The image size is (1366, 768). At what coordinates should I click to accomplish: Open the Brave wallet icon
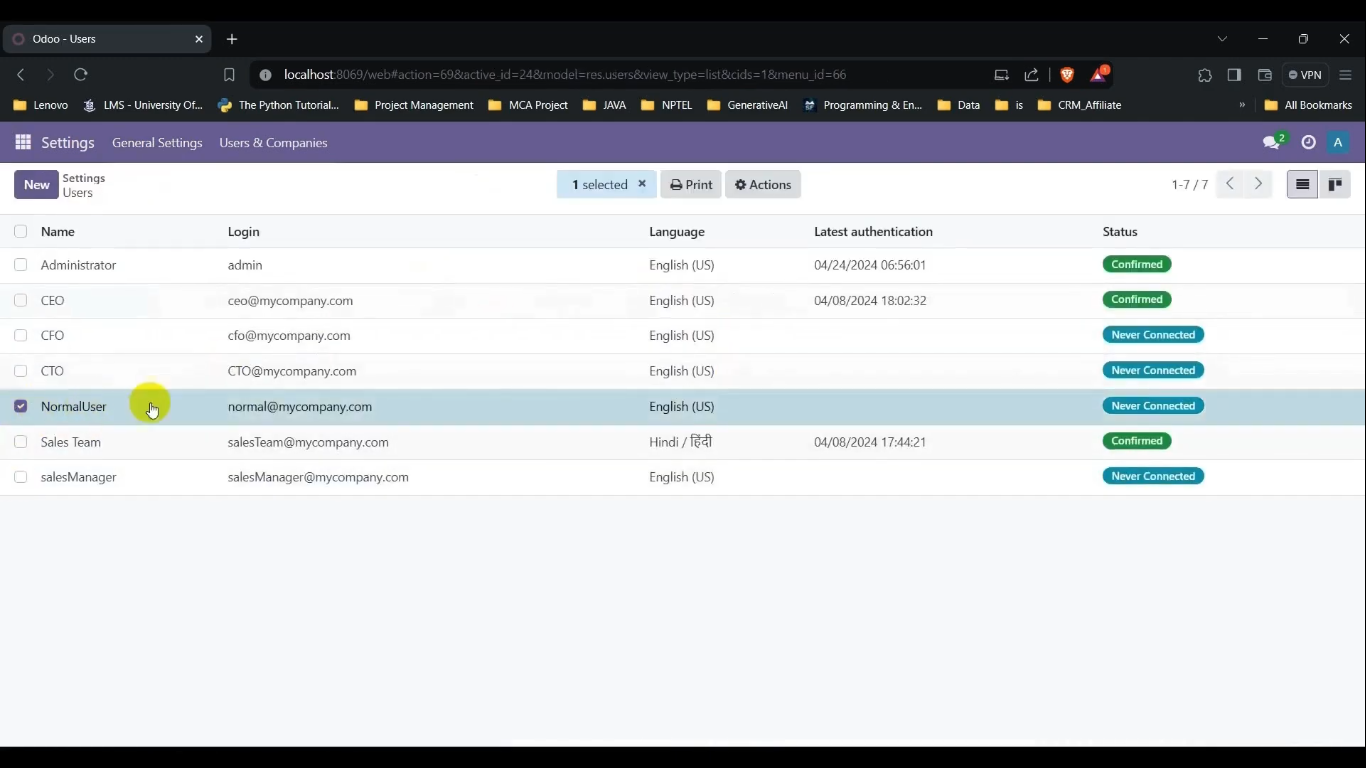1264,75
